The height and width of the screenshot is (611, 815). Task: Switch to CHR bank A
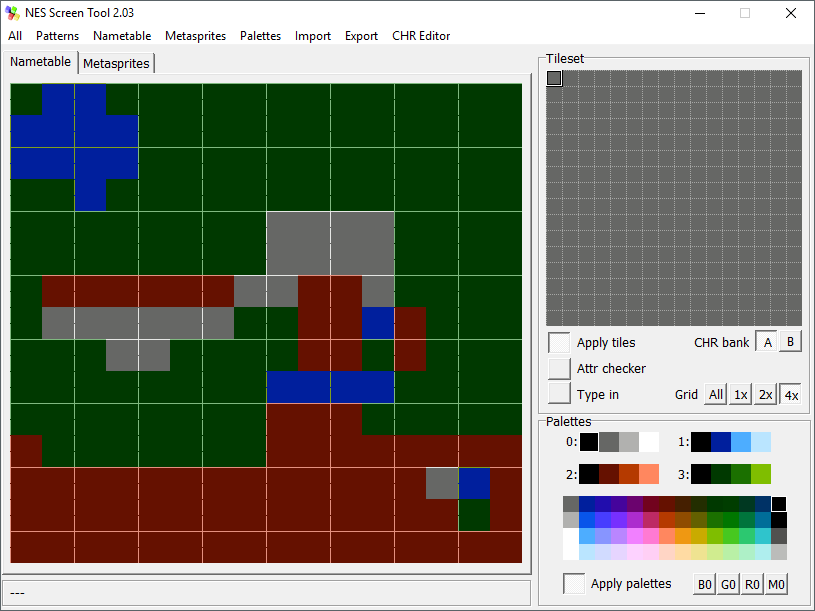pyautogui.click(x=767, y=342)
